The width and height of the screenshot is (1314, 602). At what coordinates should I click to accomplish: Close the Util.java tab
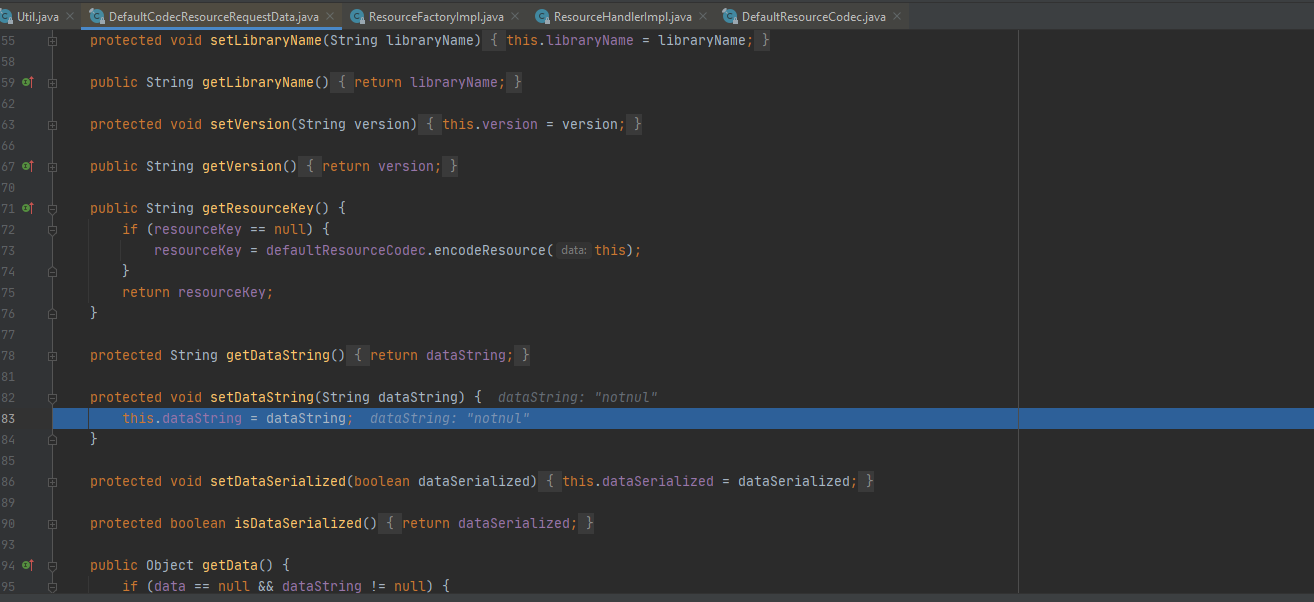[x=70, y=17]
